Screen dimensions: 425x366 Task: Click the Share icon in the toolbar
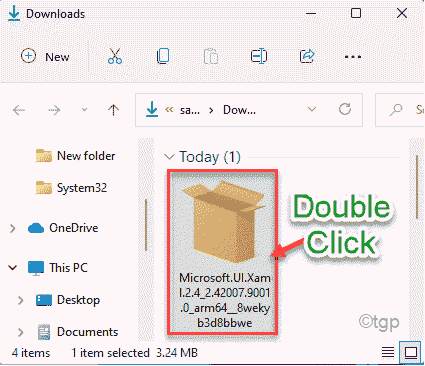pos(307,56)
